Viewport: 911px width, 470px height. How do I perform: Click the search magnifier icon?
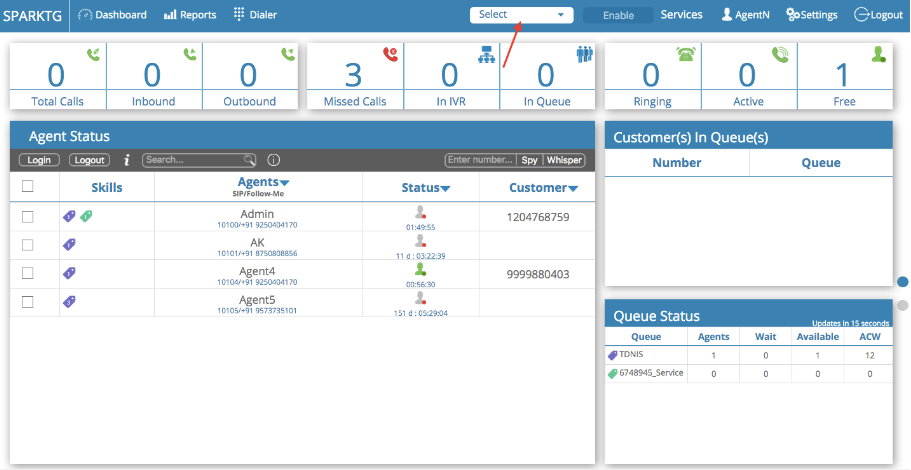[249, 160]
